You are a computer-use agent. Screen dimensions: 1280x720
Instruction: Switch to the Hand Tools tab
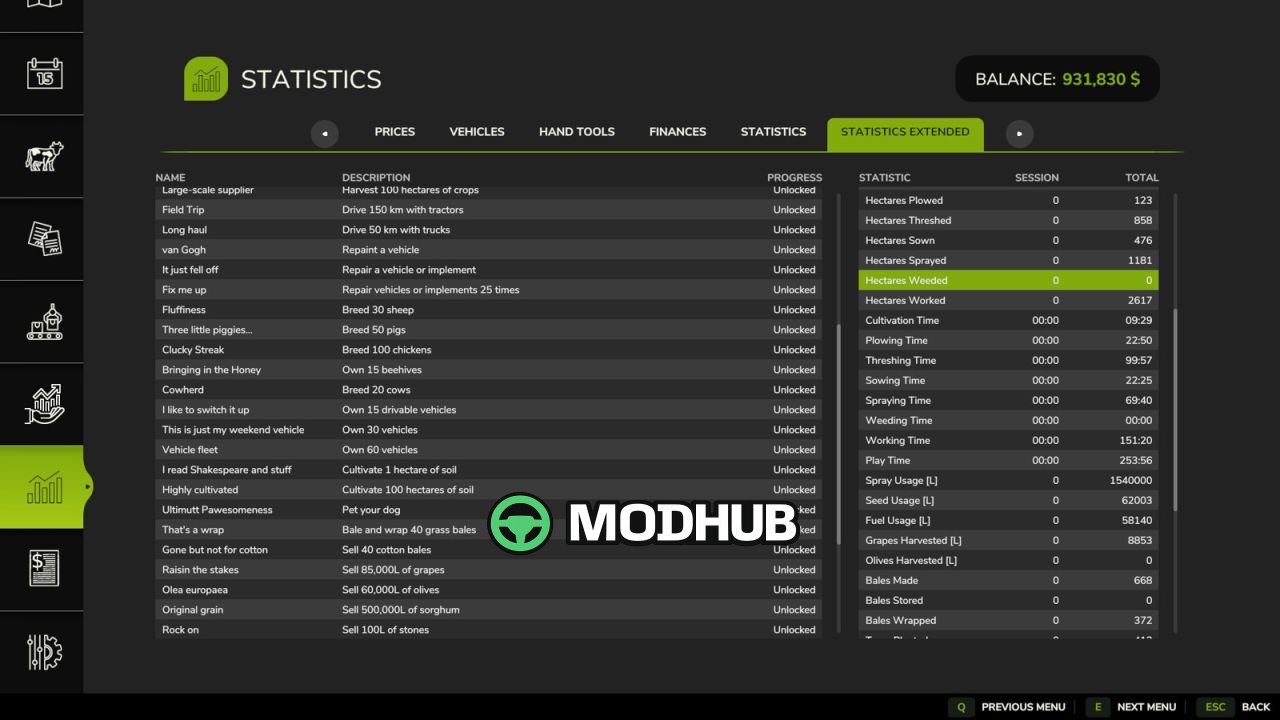tap(577, 132)
